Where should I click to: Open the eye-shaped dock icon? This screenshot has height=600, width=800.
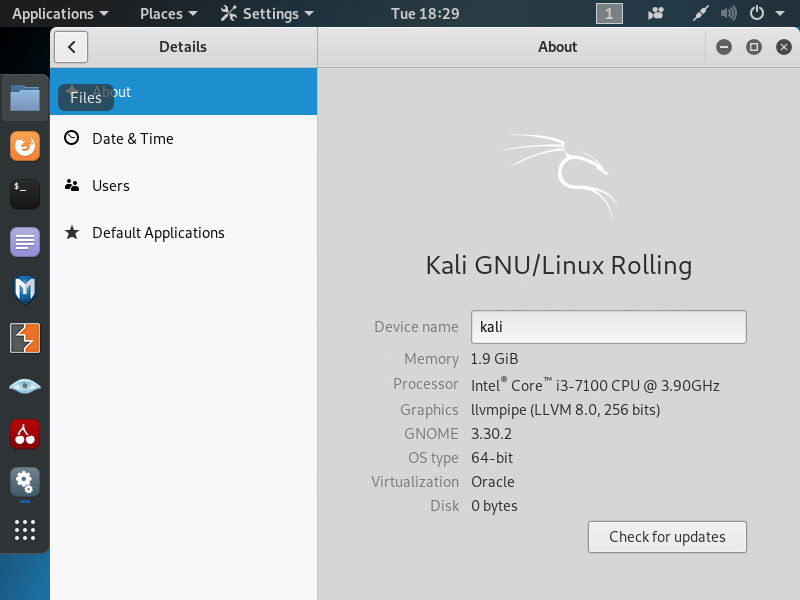pyautogui.click(x=24, y=386)
